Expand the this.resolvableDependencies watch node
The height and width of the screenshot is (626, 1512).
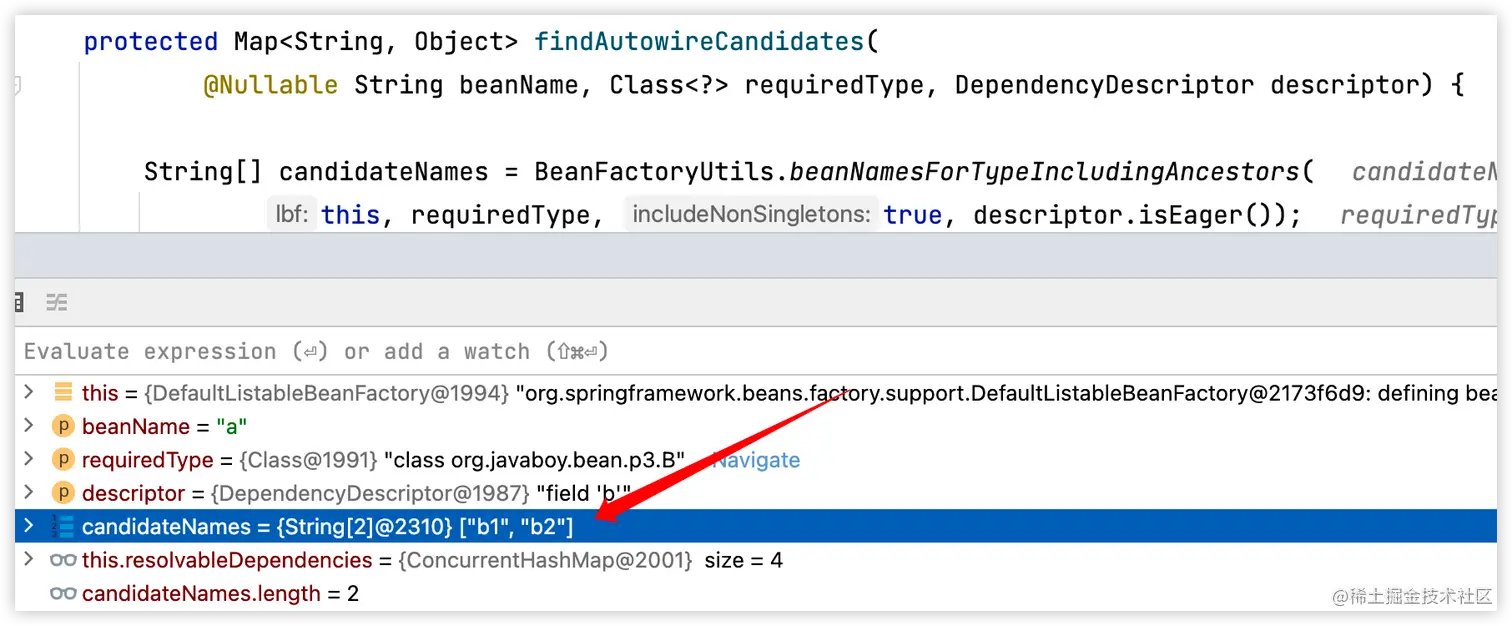pyautogui.click(x=29, y=560)
